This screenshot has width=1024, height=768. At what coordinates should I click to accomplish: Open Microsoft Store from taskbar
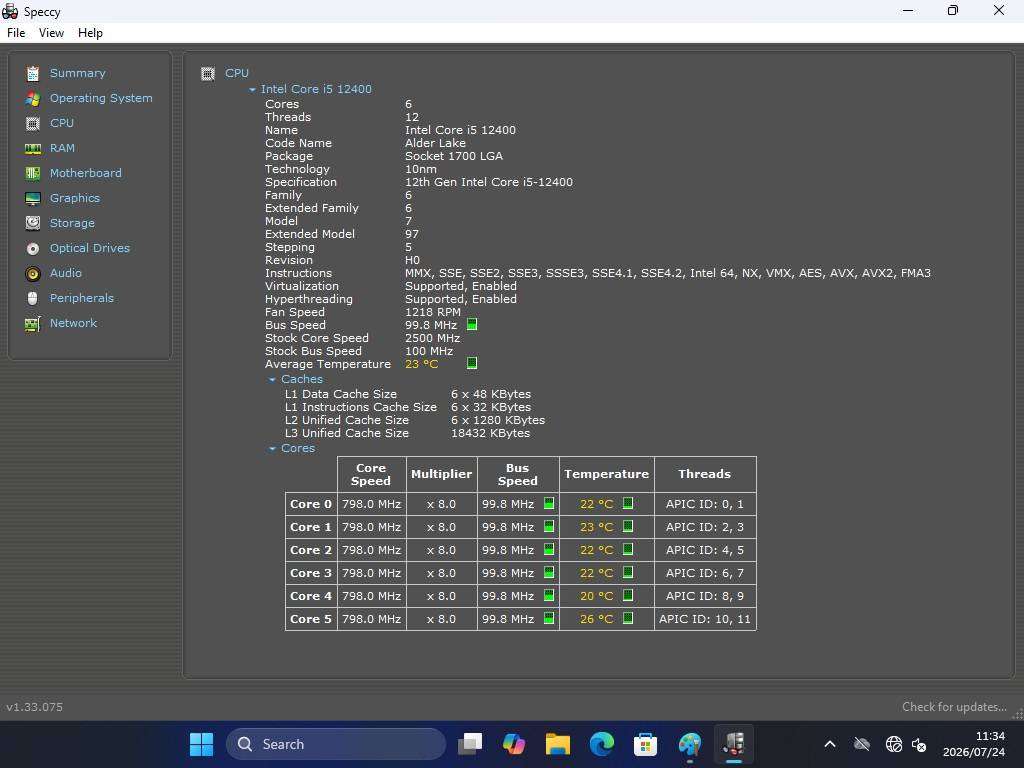[x=645, y=744]
